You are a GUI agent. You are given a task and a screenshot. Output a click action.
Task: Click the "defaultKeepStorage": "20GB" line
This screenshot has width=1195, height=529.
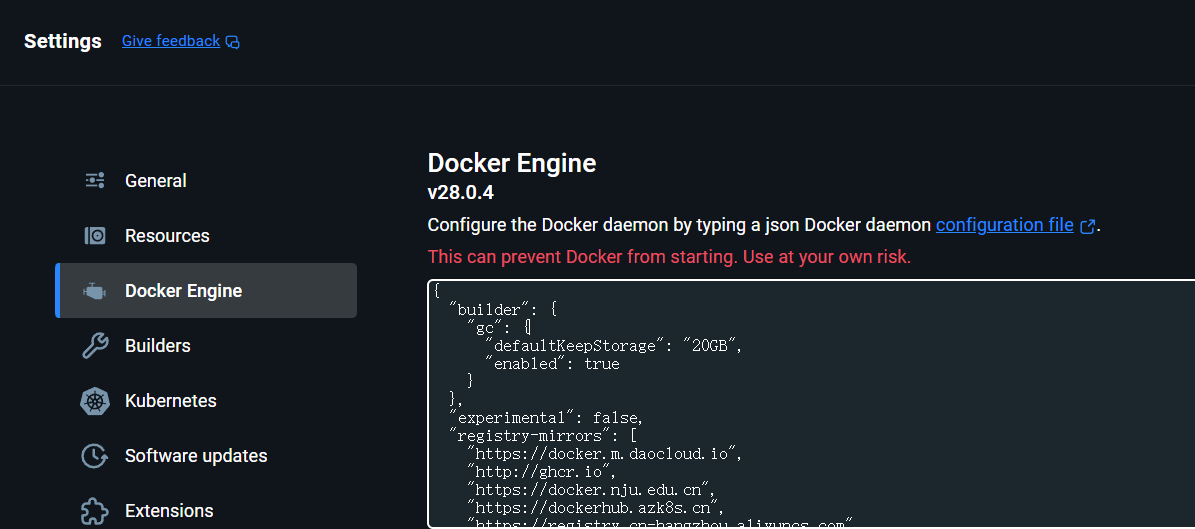coord(613,346)
